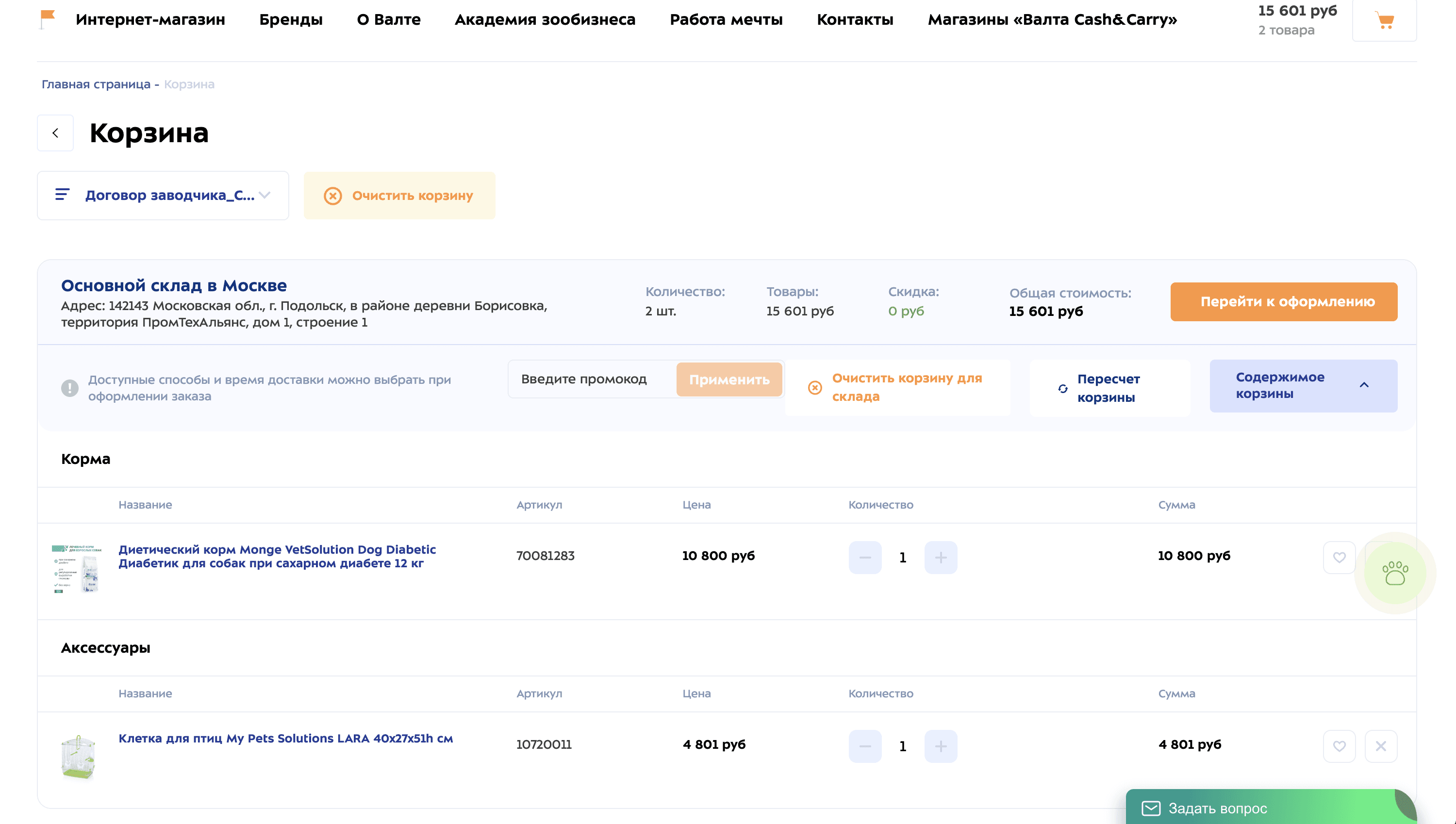Increase Monge dog food quantity with plus

point(941,558)
